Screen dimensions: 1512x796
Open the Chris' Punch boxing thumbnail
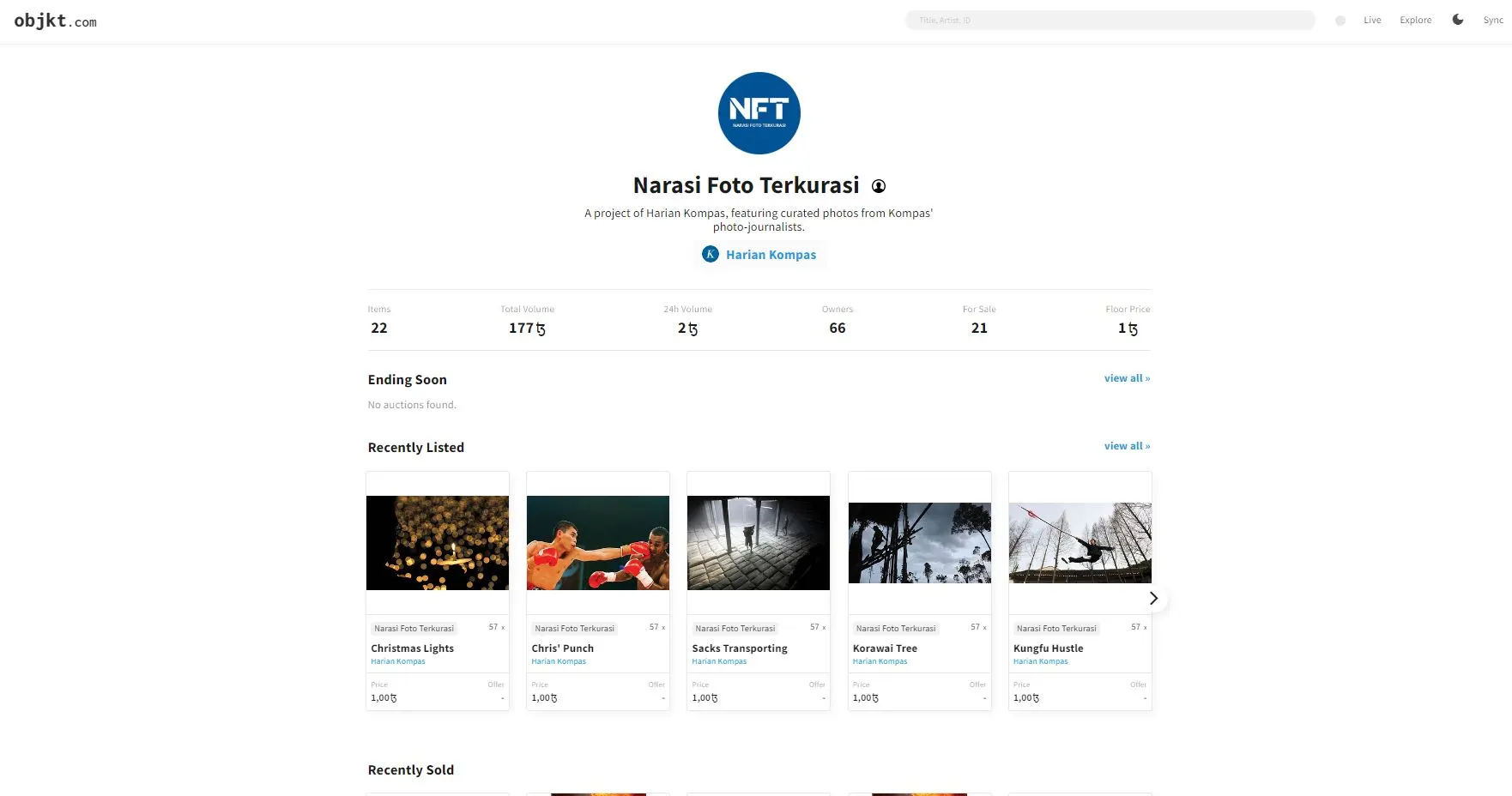click(598, 543)
